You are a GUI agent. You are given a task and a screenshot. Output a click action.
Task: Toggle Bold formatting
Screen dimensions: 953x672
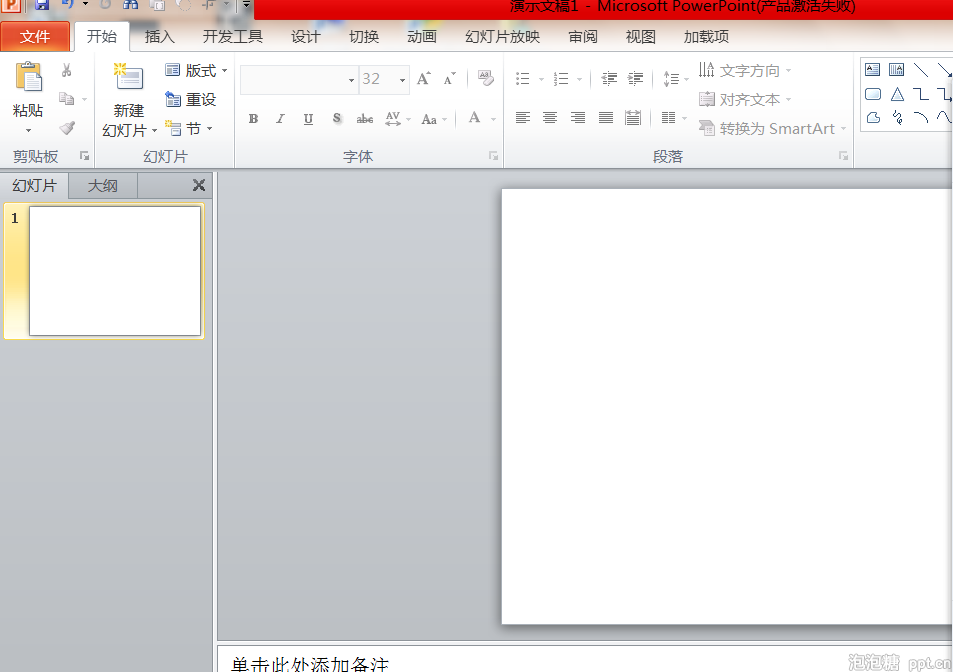[253, 119]
